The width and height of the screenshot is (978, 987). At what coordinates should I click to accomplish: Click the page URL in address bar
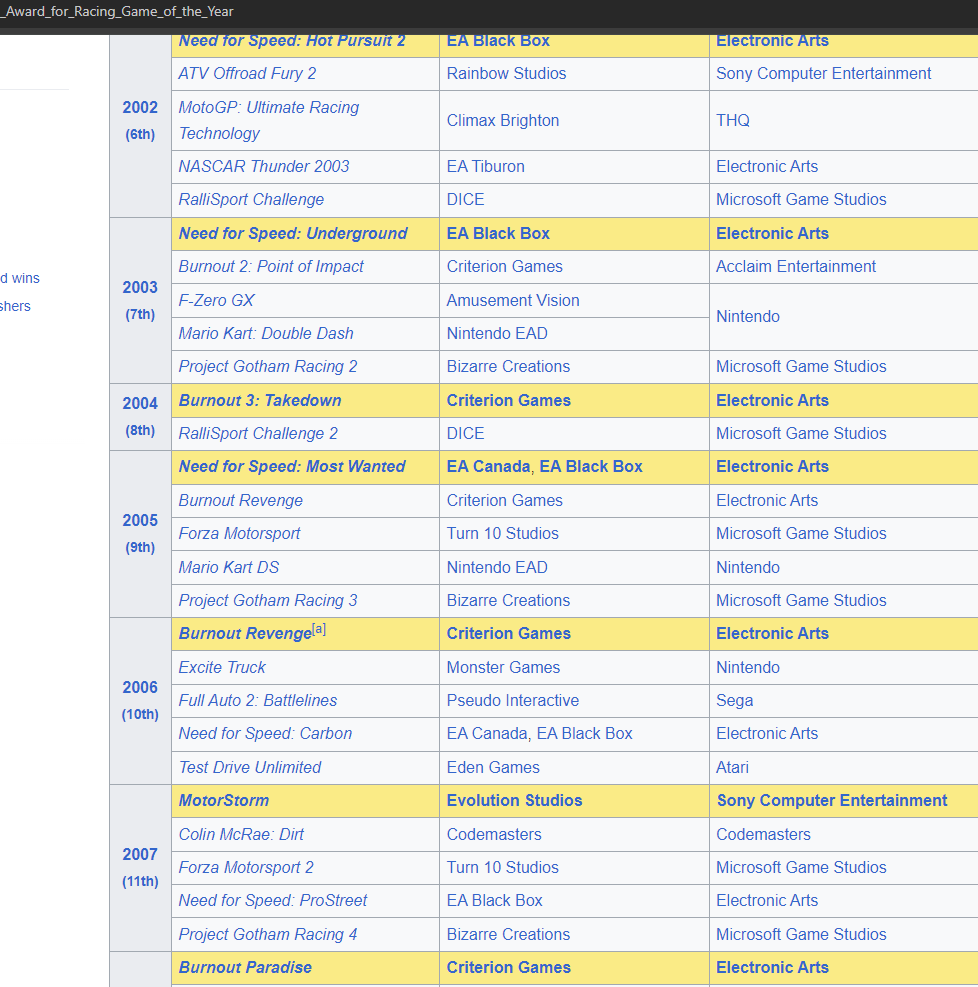117,12
